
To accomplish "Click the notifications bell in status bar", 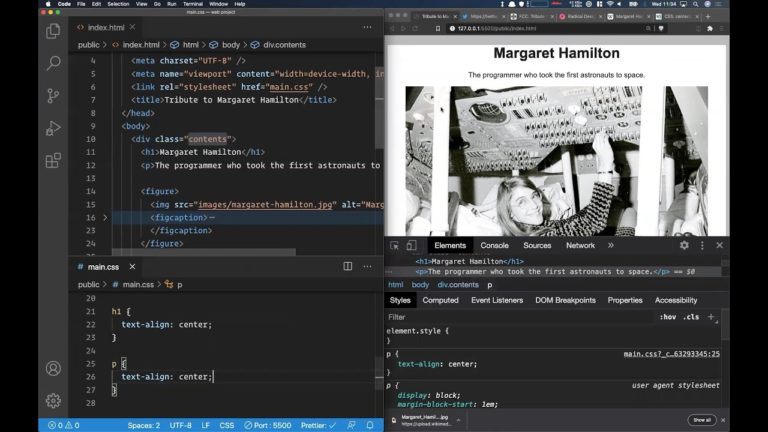I will [370, 425].
